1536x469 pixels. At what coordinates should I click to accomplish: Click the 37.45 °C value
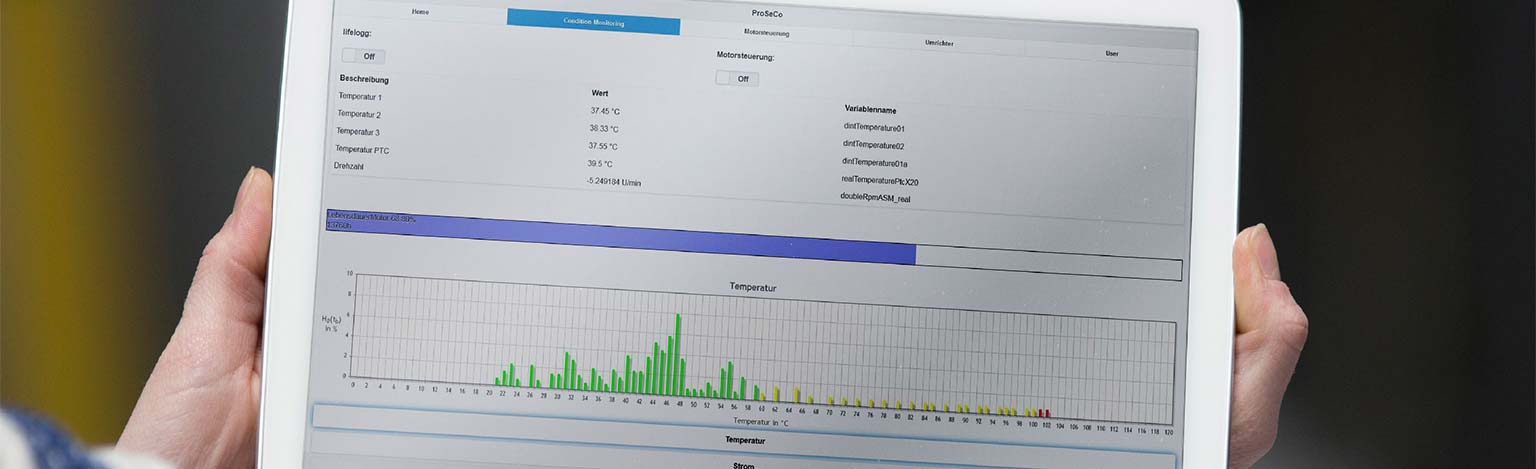click(x=605, y=111)
